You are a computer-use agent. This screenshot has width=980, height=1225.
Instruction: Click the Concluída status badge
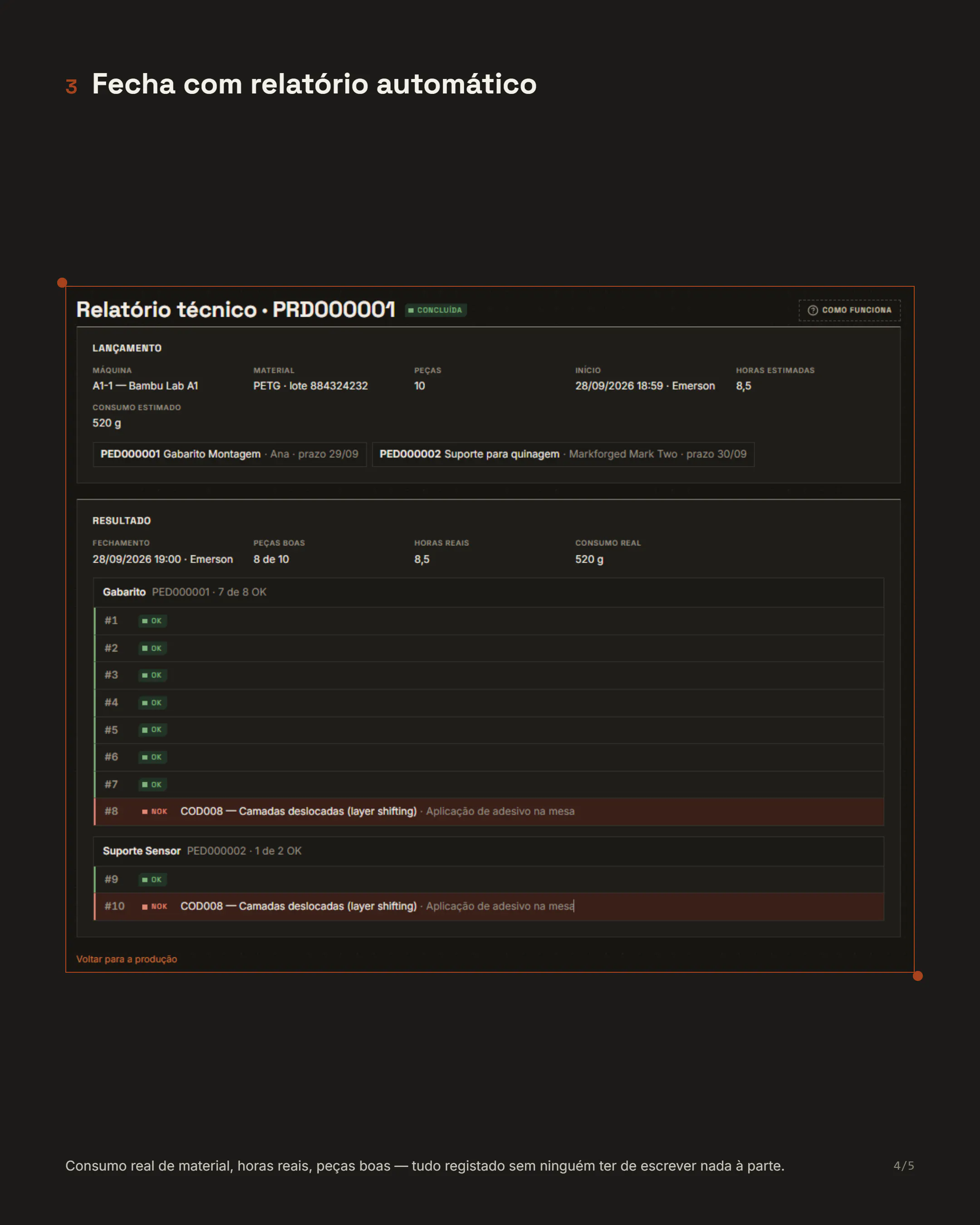(x=436, y=310)
